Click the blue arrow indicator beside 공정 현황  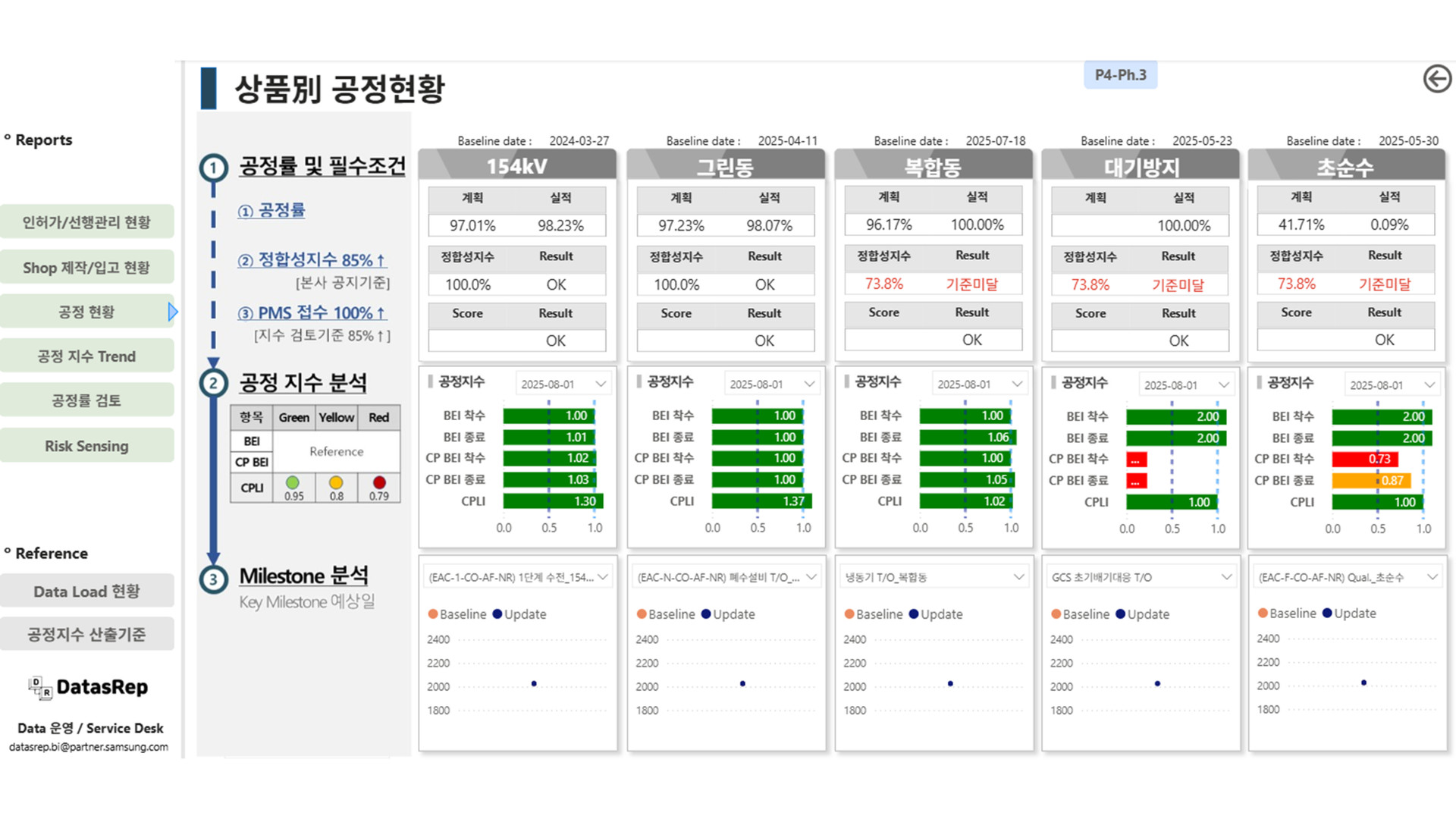click(173, 311)
